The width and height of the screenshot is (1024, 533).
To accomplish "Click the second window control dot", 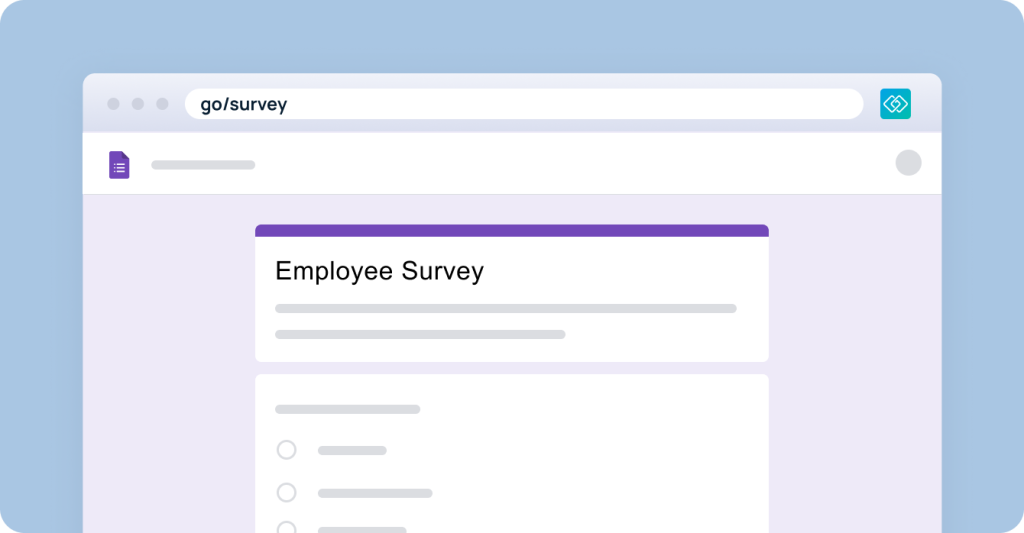I will point(138,104).
